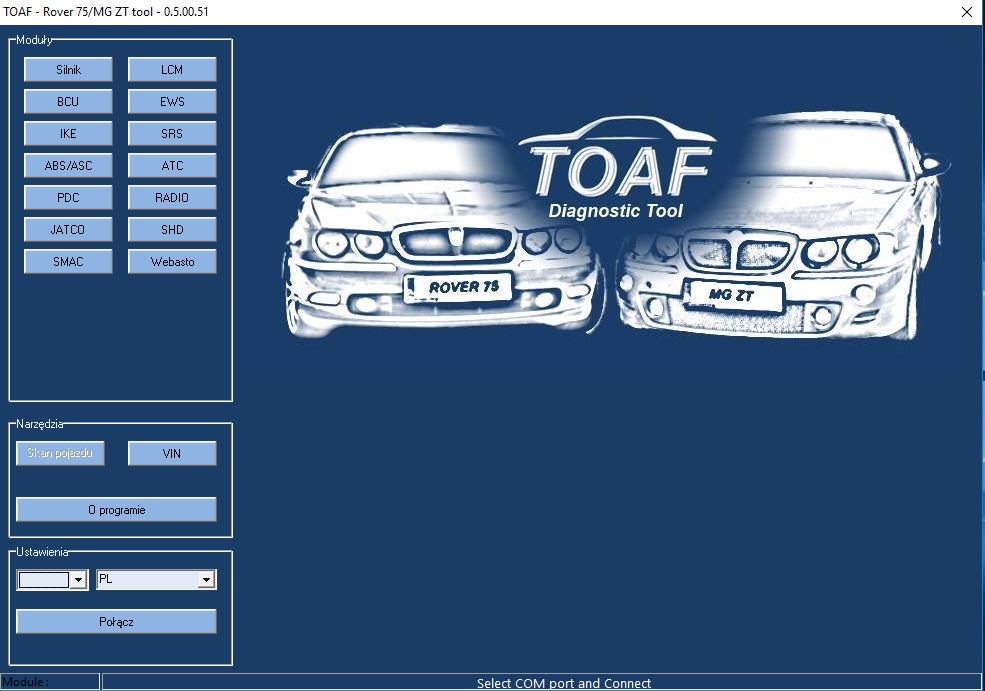Open the Webasto heater module

172,262
